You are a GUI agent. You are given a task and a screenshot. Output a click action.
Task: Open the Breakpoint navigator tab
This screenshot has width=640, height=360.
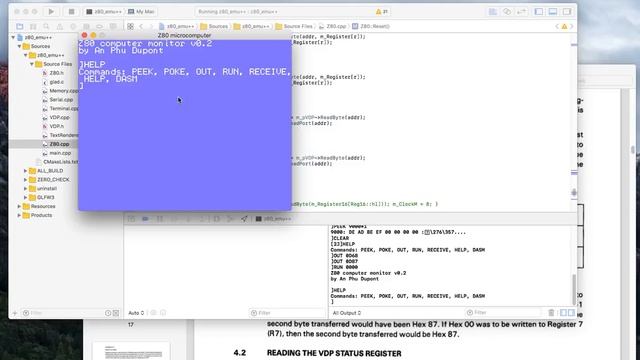tap(100, 26)
